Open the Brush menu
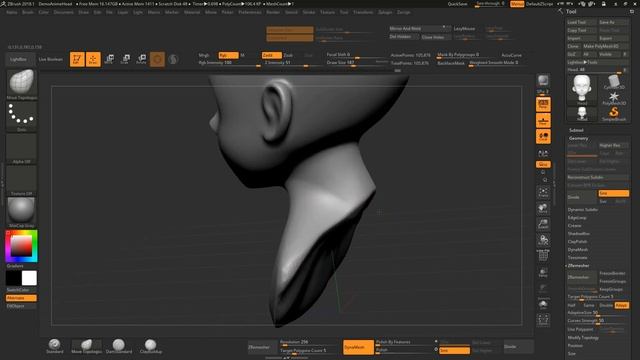640x360 pixels. [x=28, y=12]
